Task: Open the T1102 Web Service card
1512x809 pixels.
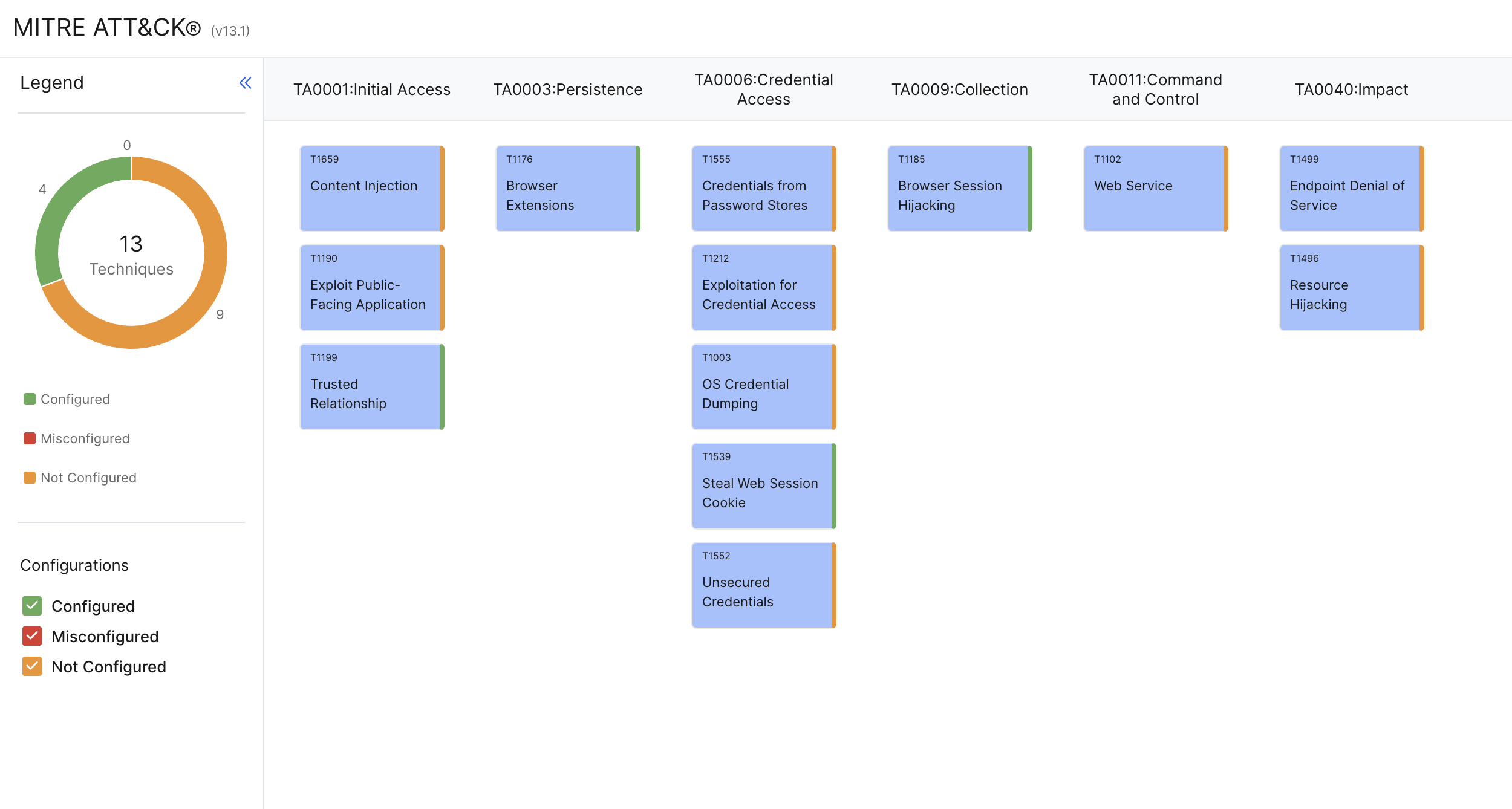Action: (1155, 188)
